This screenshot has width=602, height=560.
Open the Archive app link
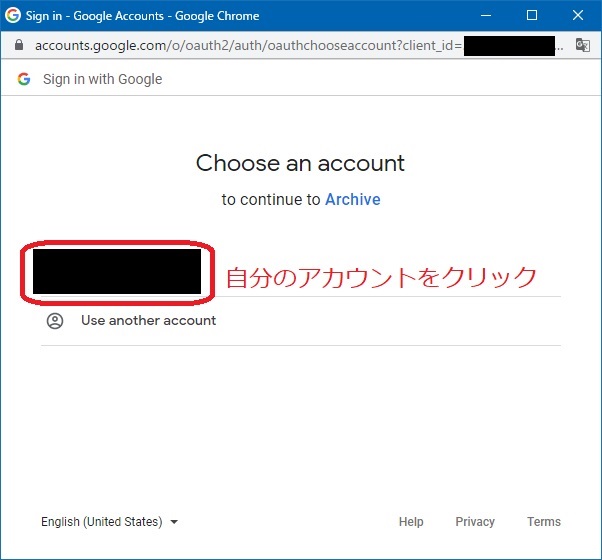pyautogui.click(x=352, y=200)
